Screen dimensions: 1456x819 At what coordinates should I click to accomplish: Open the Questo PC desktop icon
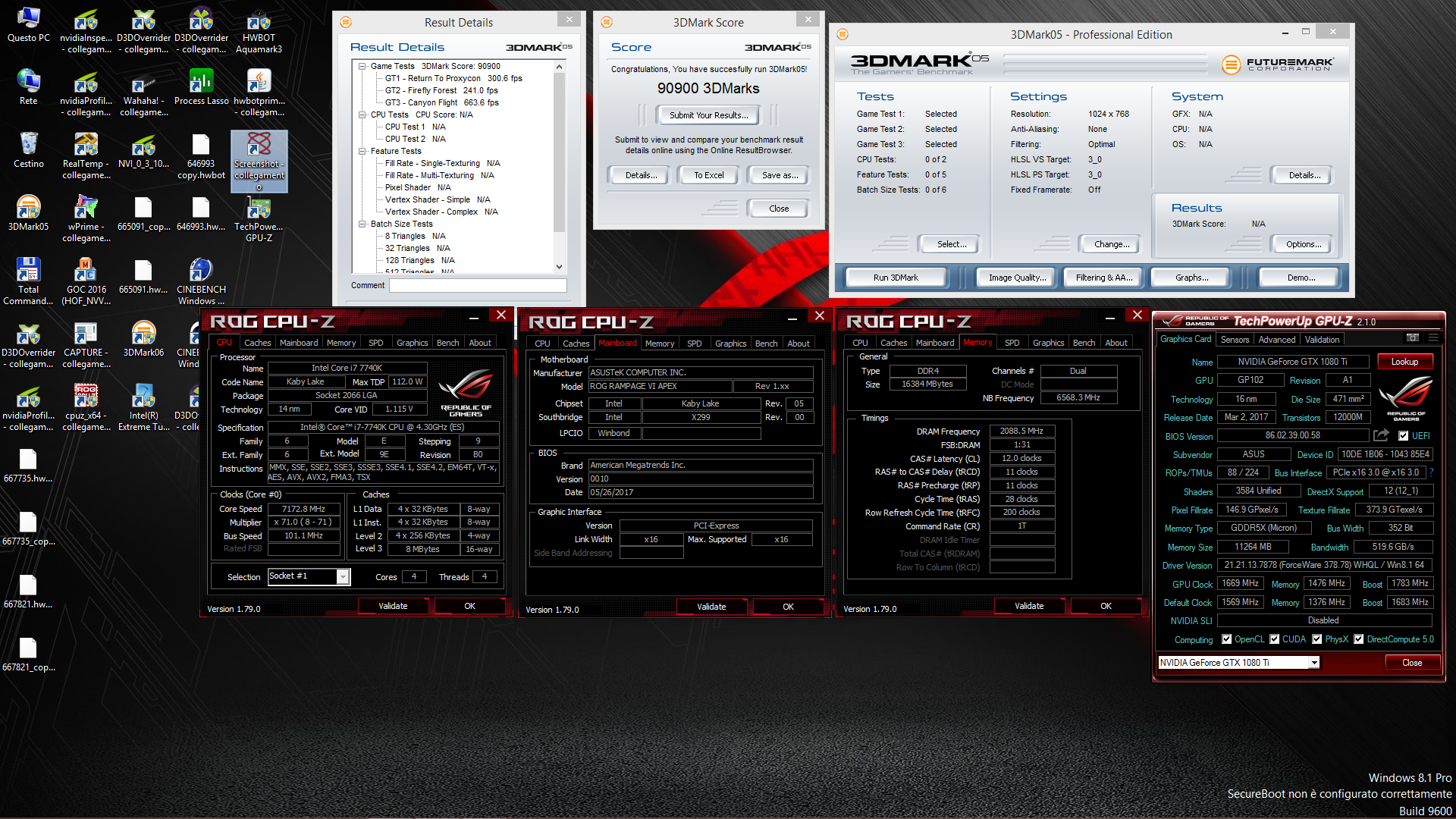coord(28,24)
